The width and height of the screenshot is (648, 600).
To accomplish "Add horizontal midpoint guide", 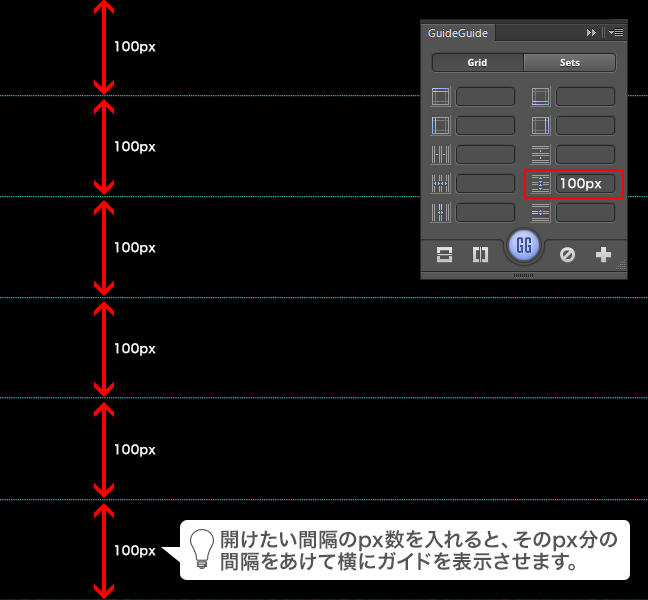I will (x=444, y=255).
